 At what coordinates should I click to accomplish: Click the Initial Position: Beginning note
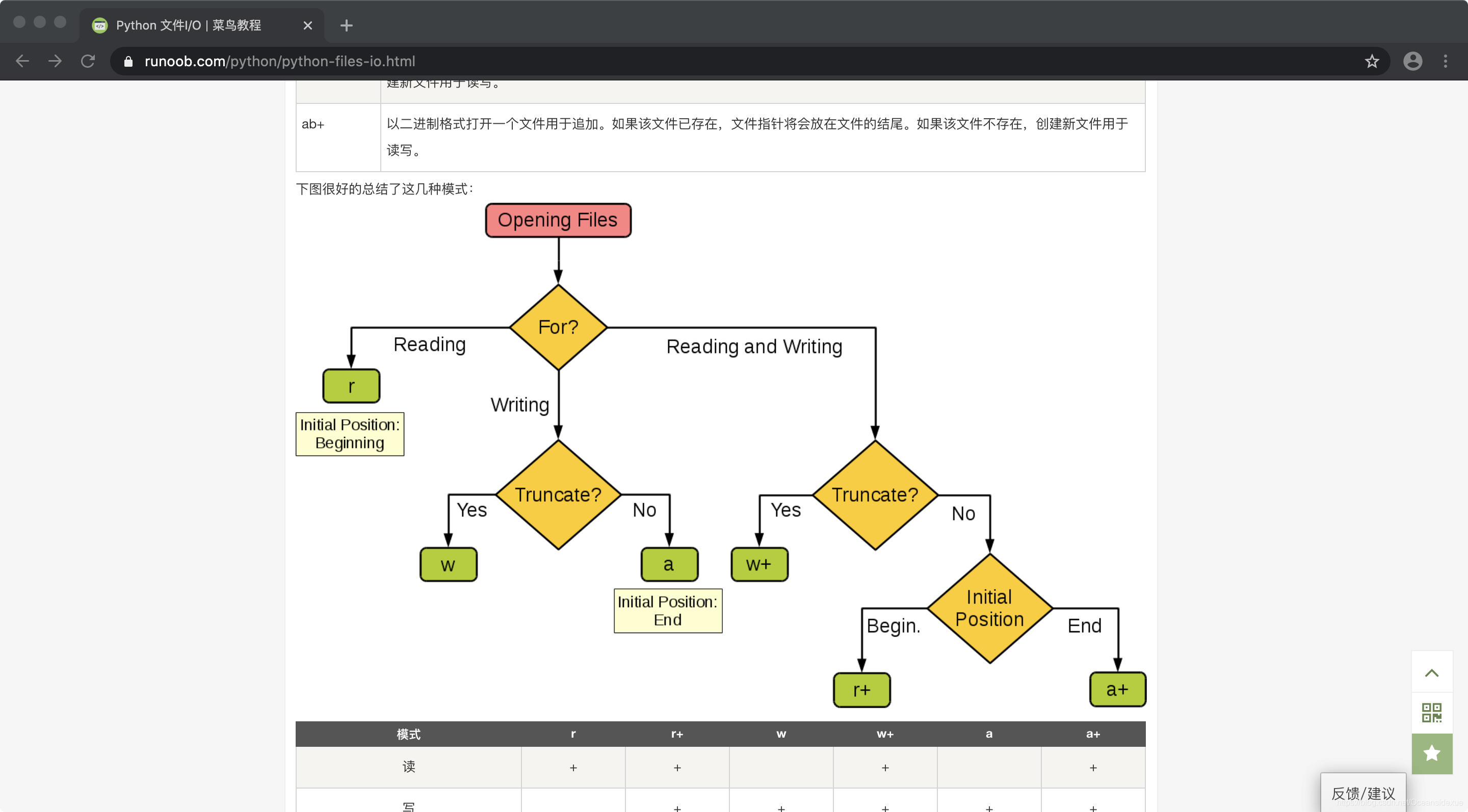pyautogui.click(x=350, y=434)
